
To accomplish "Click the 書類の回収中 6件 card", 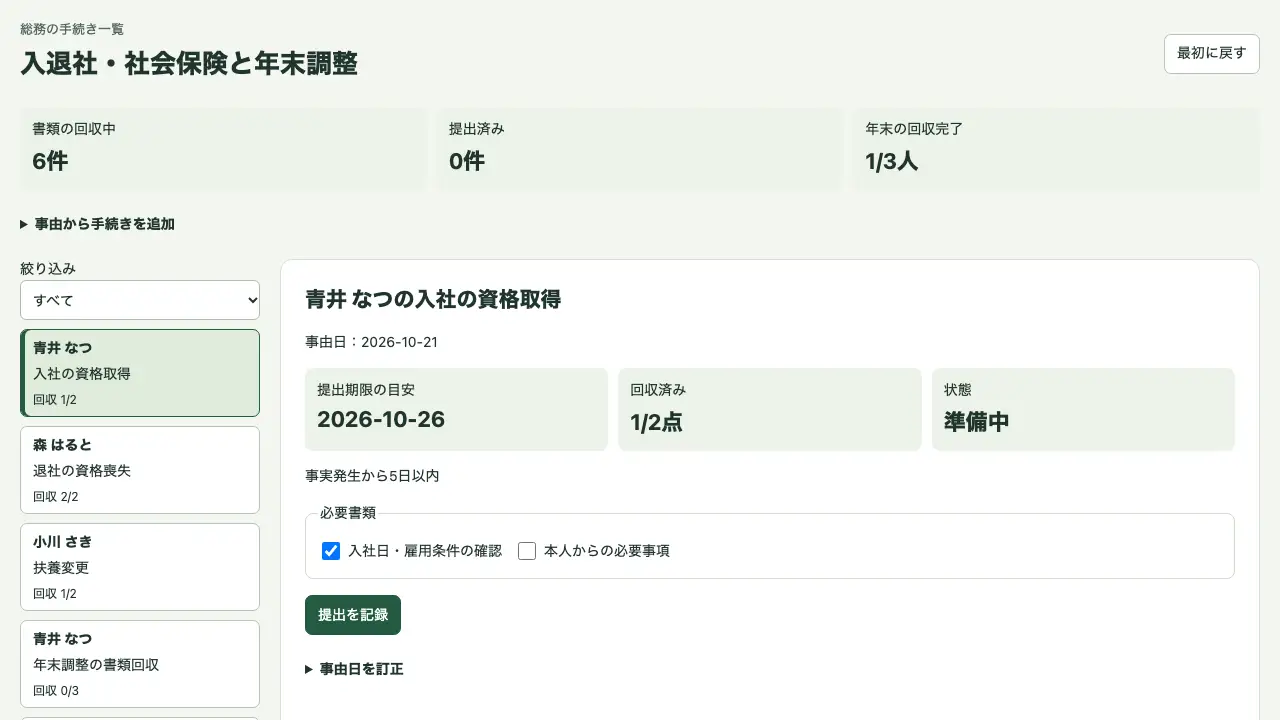I will tap(223, 149).
